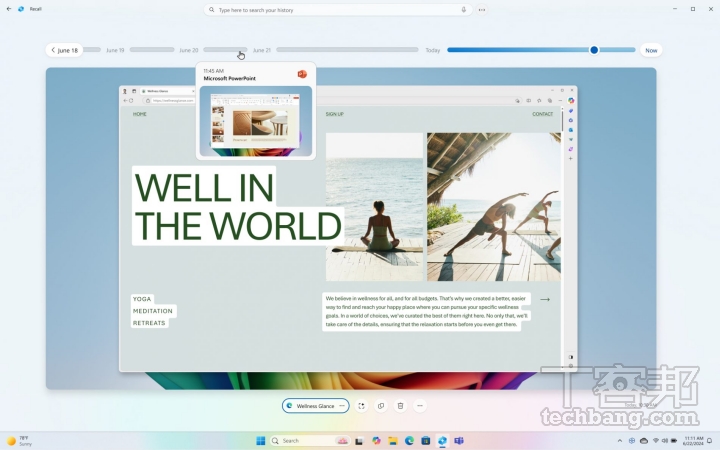Screen dimensions: 720x450
Task: Open the Wellness Glance Edge snapshot button
Action: 315,406
